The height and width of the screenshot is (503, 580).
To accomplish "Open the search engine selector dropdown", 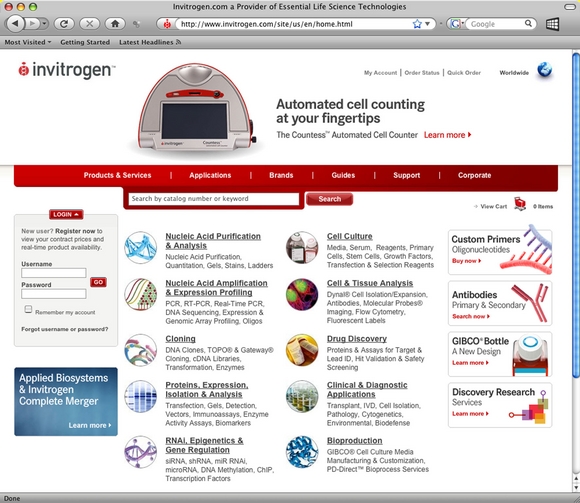I will tap(456, 24).
